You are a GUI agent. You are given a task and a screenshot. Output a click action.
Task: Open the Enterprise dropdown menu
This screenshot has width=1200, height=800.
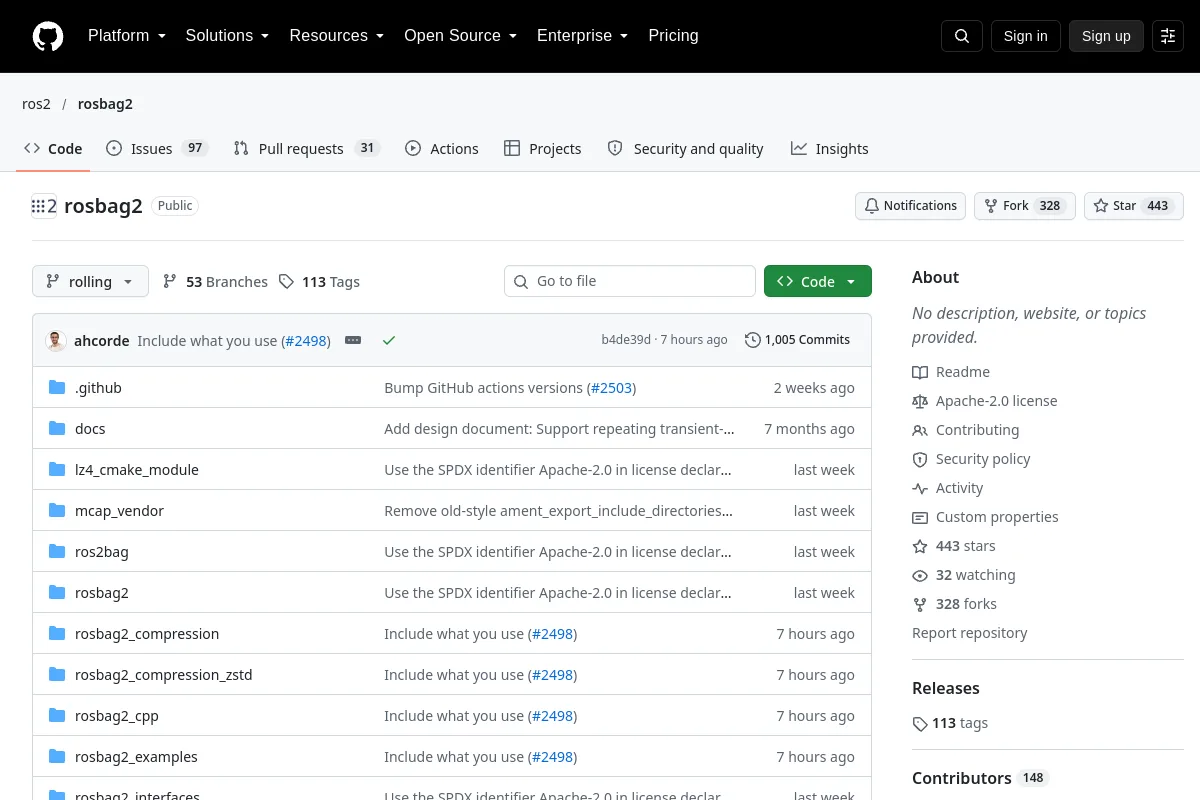point(582,36)
